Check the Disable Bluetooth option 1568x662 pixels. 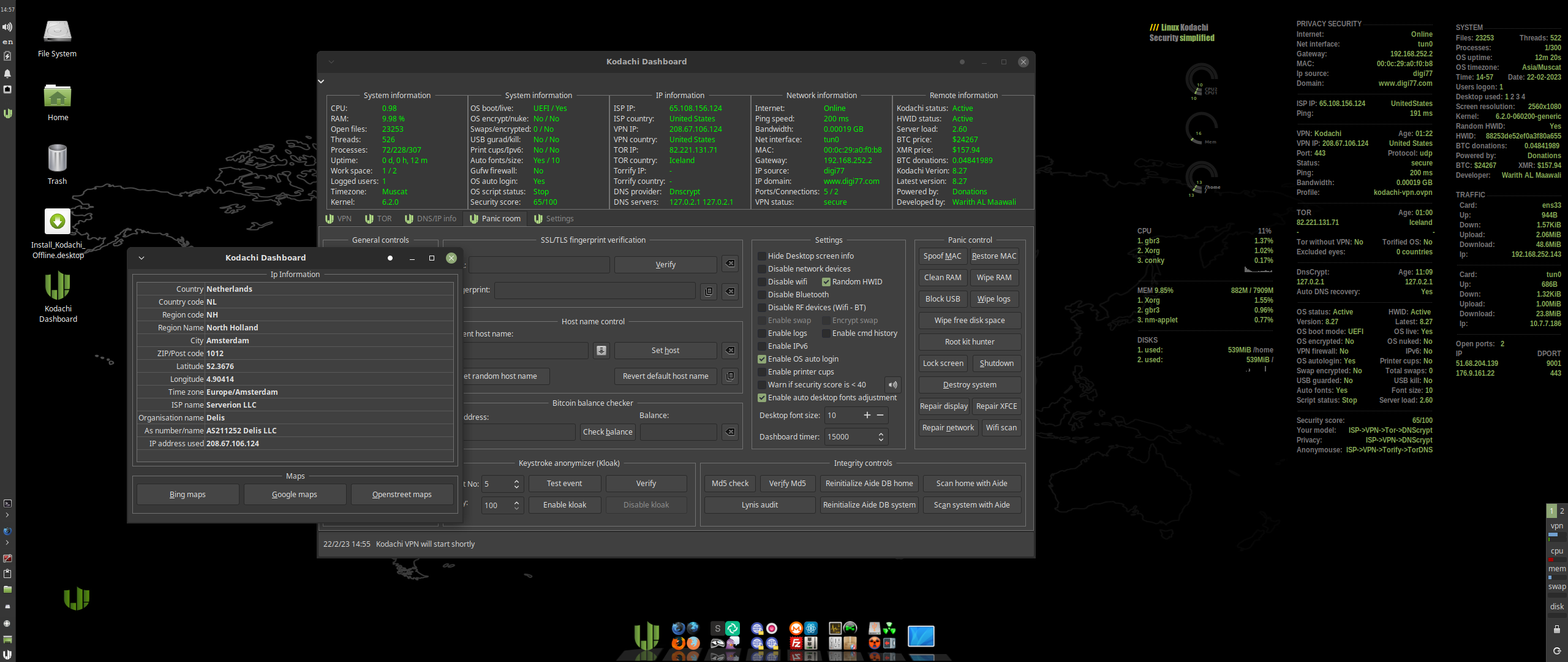click(762, 295)
